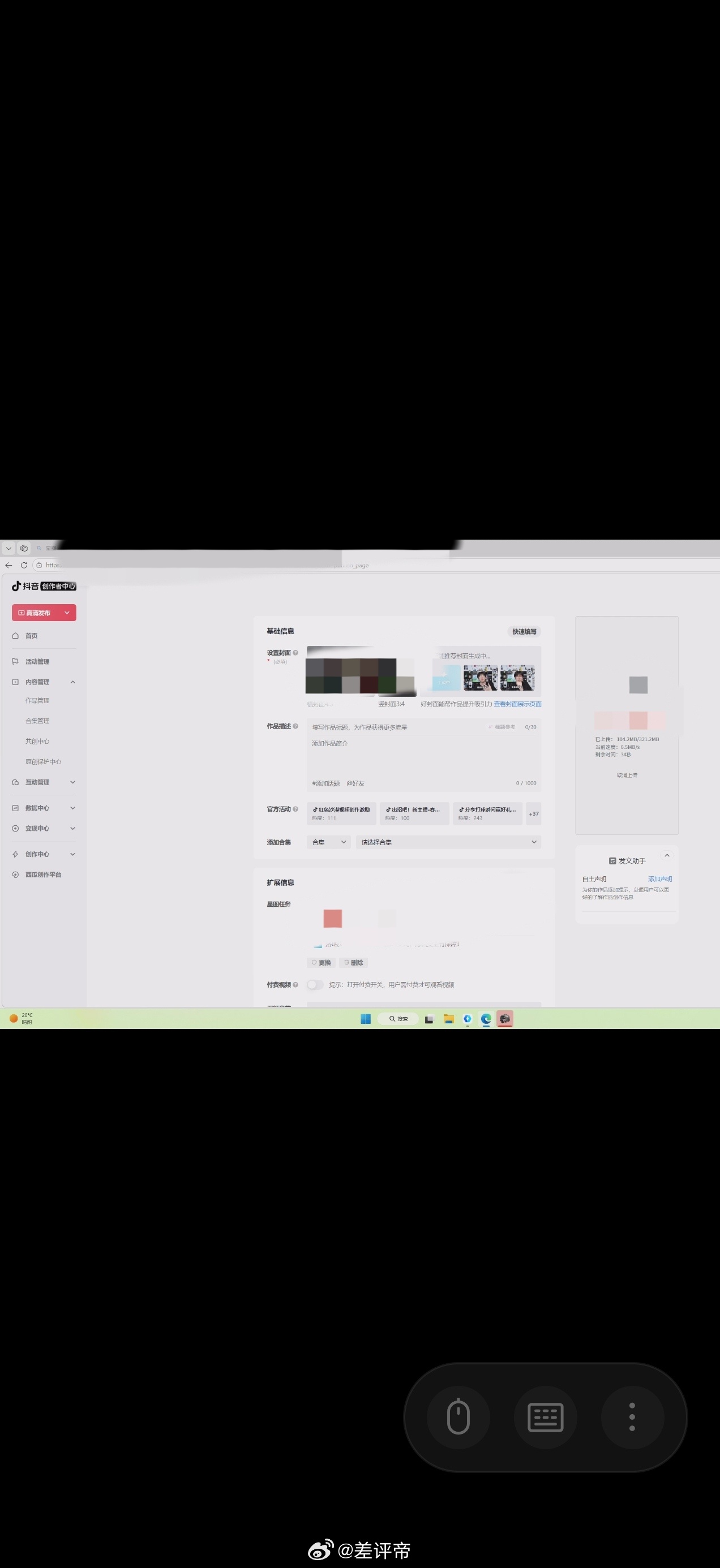This screenshot has width=720, height=1568.
Task: Open Windows Start menu
Action: click(x=366, y=1019)
